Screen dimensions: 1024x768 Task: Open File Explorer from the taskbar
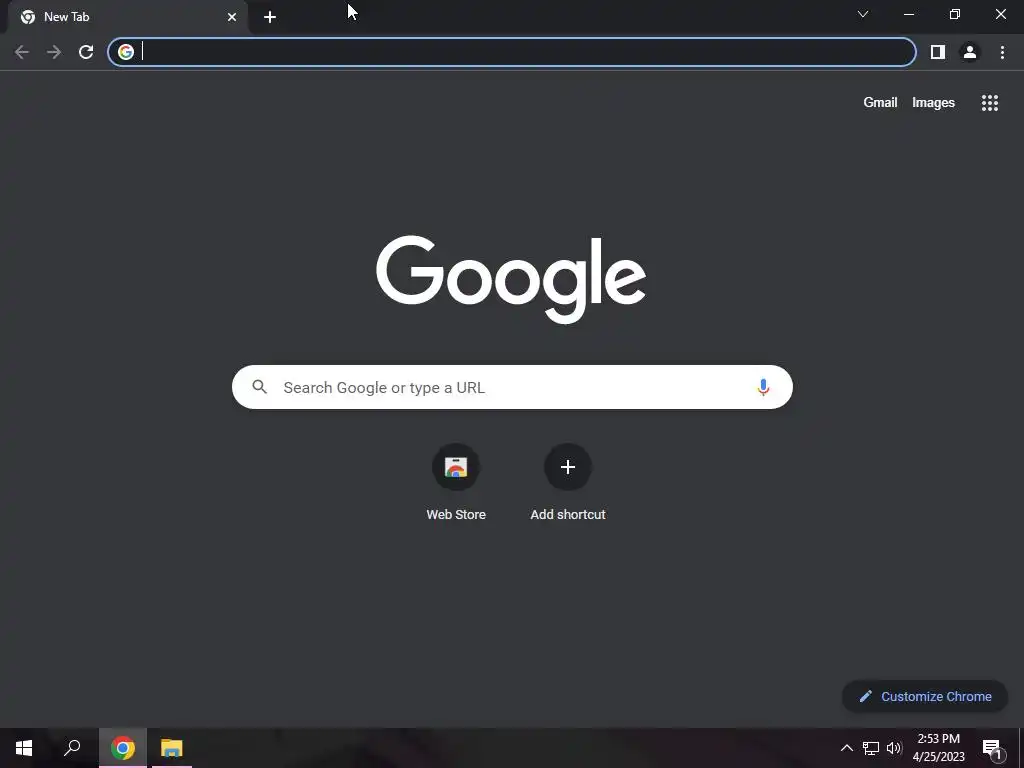(x=172, y=748)
